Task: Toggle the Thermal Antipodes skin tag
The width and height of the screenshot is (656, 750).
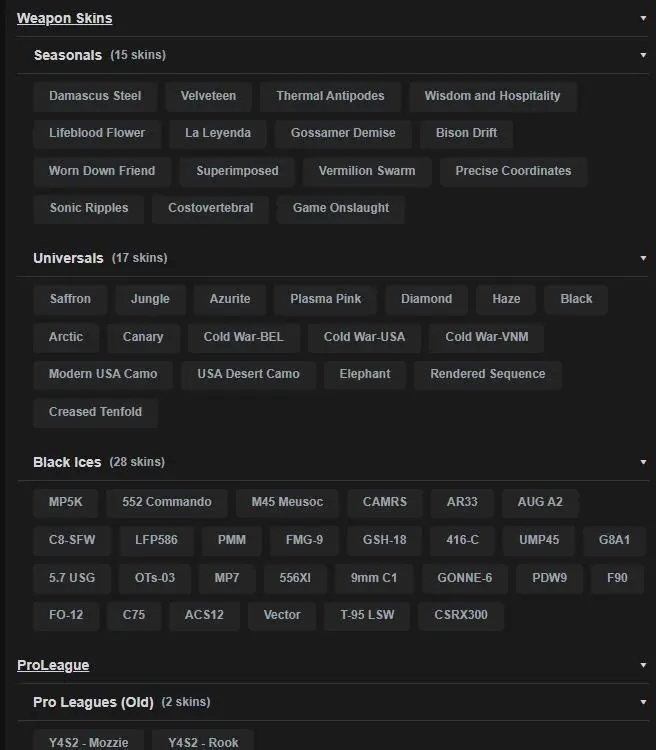Action: [x=330, y=96]
